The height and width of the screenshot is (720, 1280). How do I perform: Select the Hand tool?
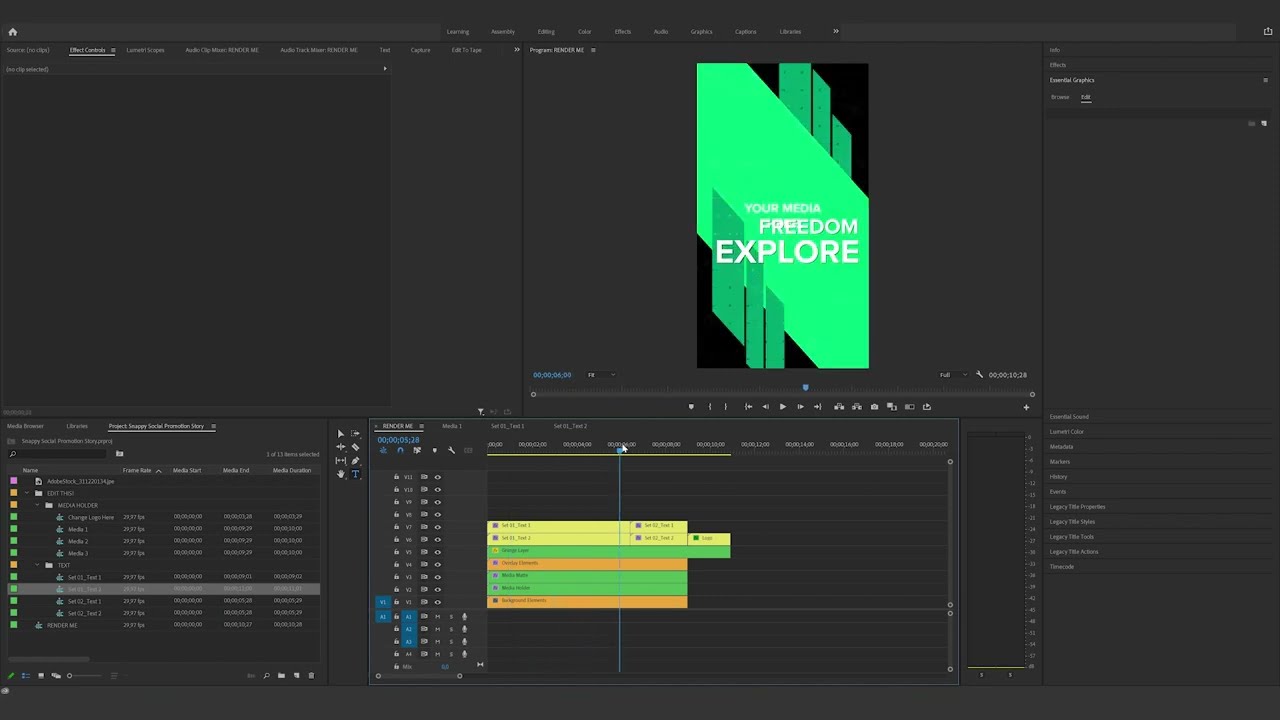click(341, 474)
